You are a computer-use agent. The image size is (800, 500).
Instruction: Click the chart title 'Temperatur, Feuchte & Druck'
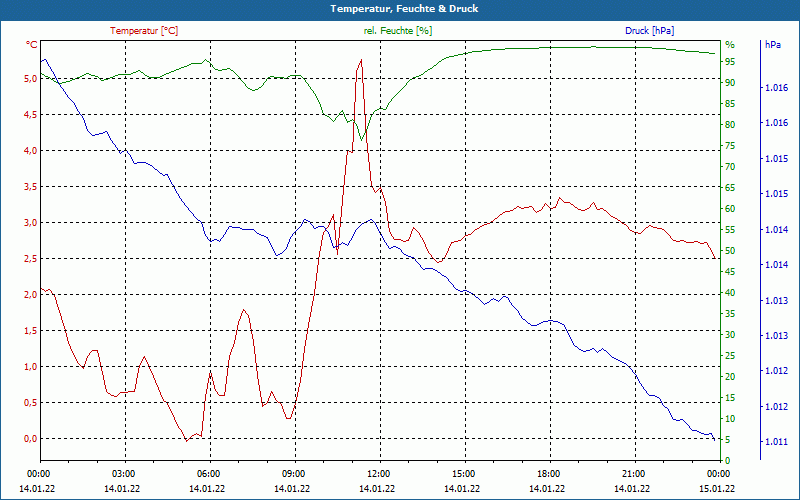pos(404,9)
